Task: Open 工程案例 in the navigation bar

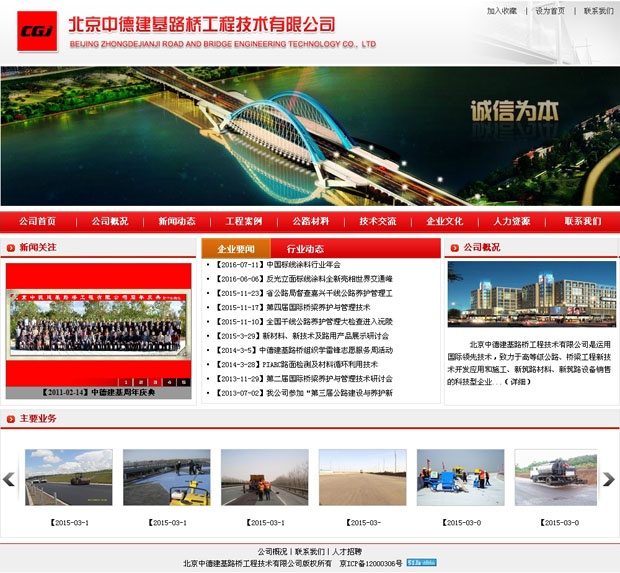Action: [243, 221]
